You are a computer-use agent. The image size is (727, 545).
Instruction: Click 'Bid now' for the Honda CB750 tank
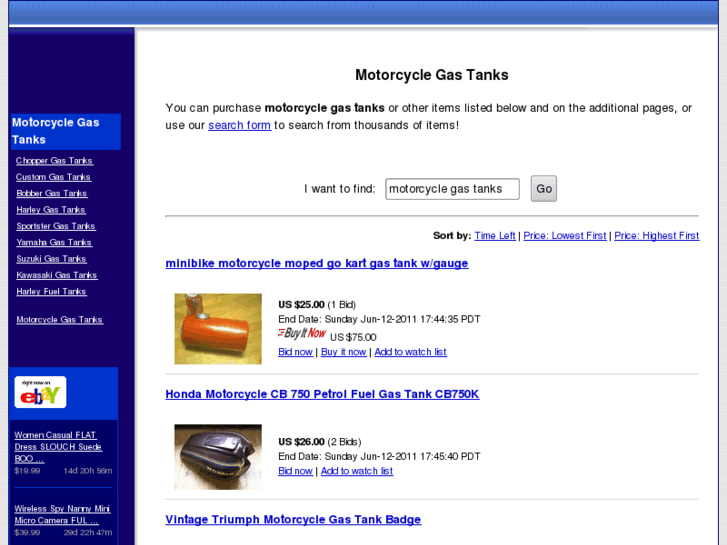tap(295, 471)
